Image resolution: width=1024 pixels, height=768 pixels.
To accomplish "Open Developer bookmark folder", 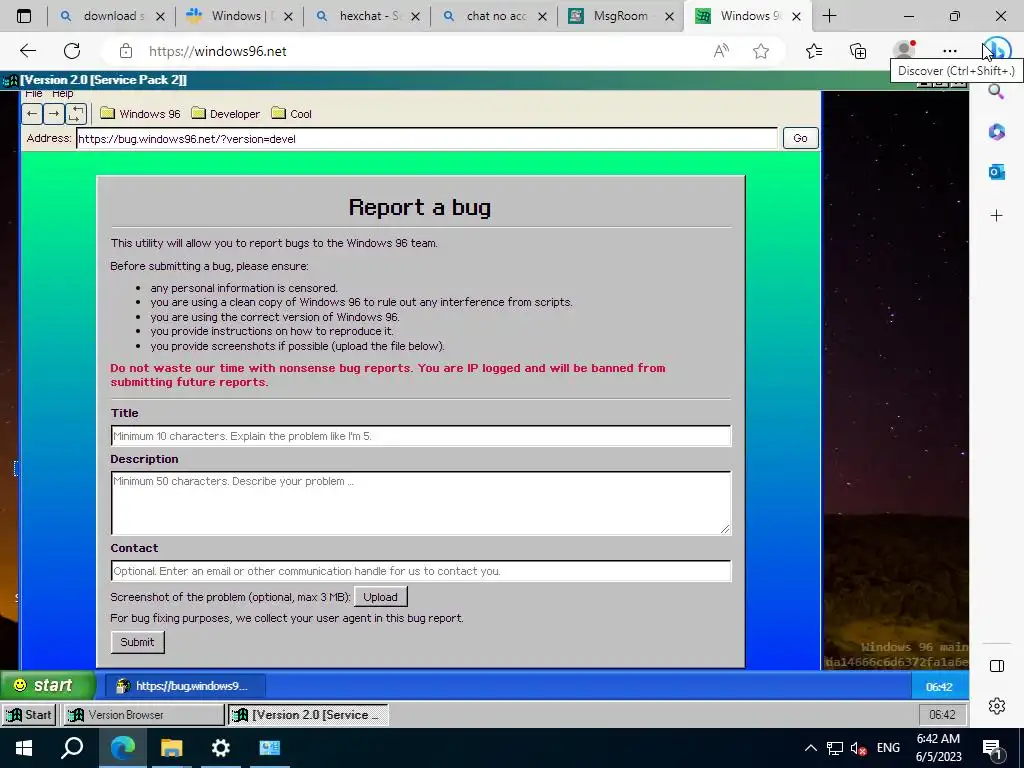I will pyautogui.click(x=226, y=114).
